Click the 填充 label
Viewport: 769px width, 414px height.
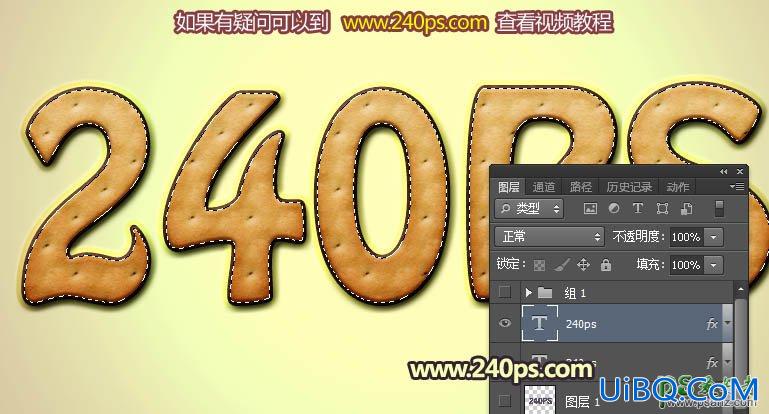point(651,265)
